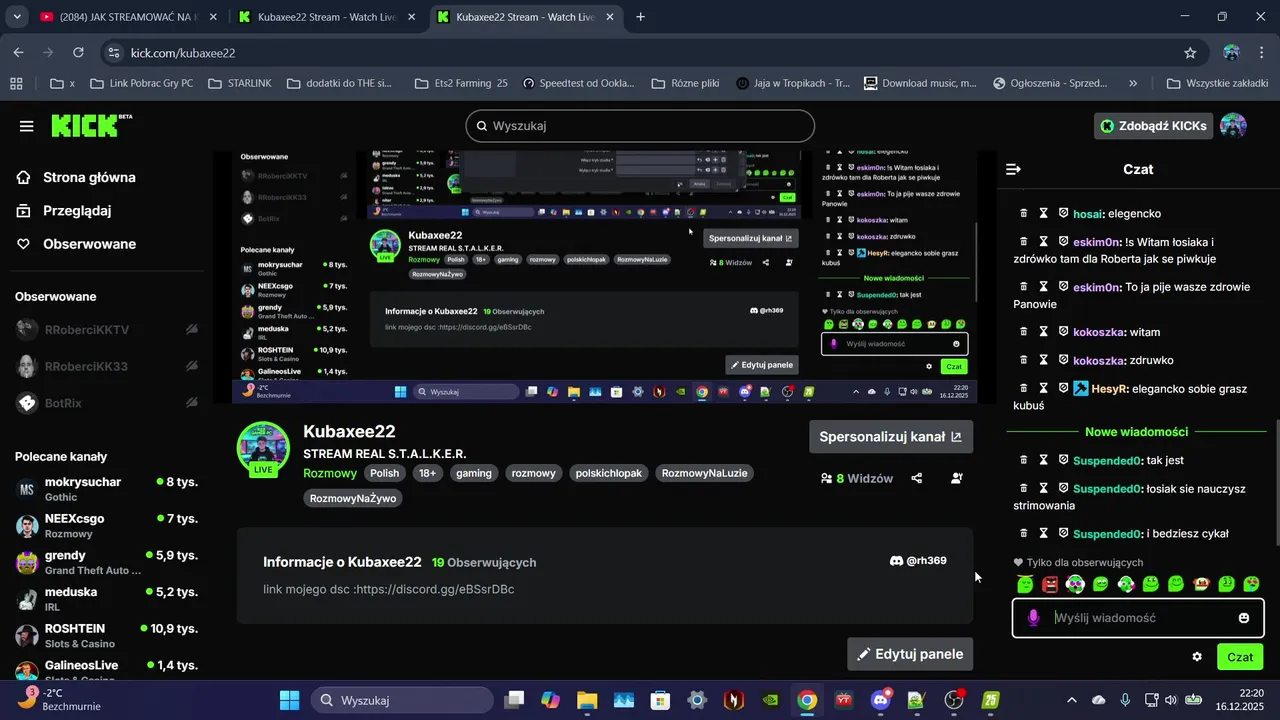Open Przeglądaj in the sidebar
The height and width of the screenshot is (720, 1280).
64,211
